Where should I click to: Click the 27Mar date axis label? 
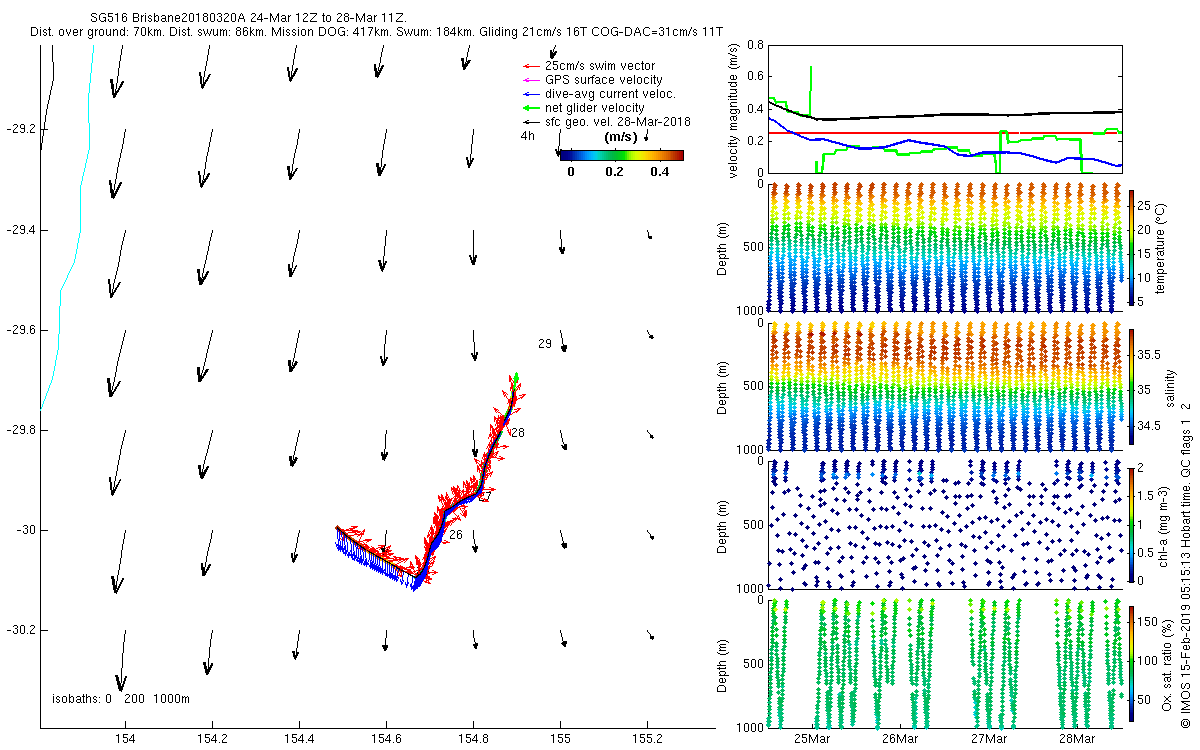click(988, 739)
